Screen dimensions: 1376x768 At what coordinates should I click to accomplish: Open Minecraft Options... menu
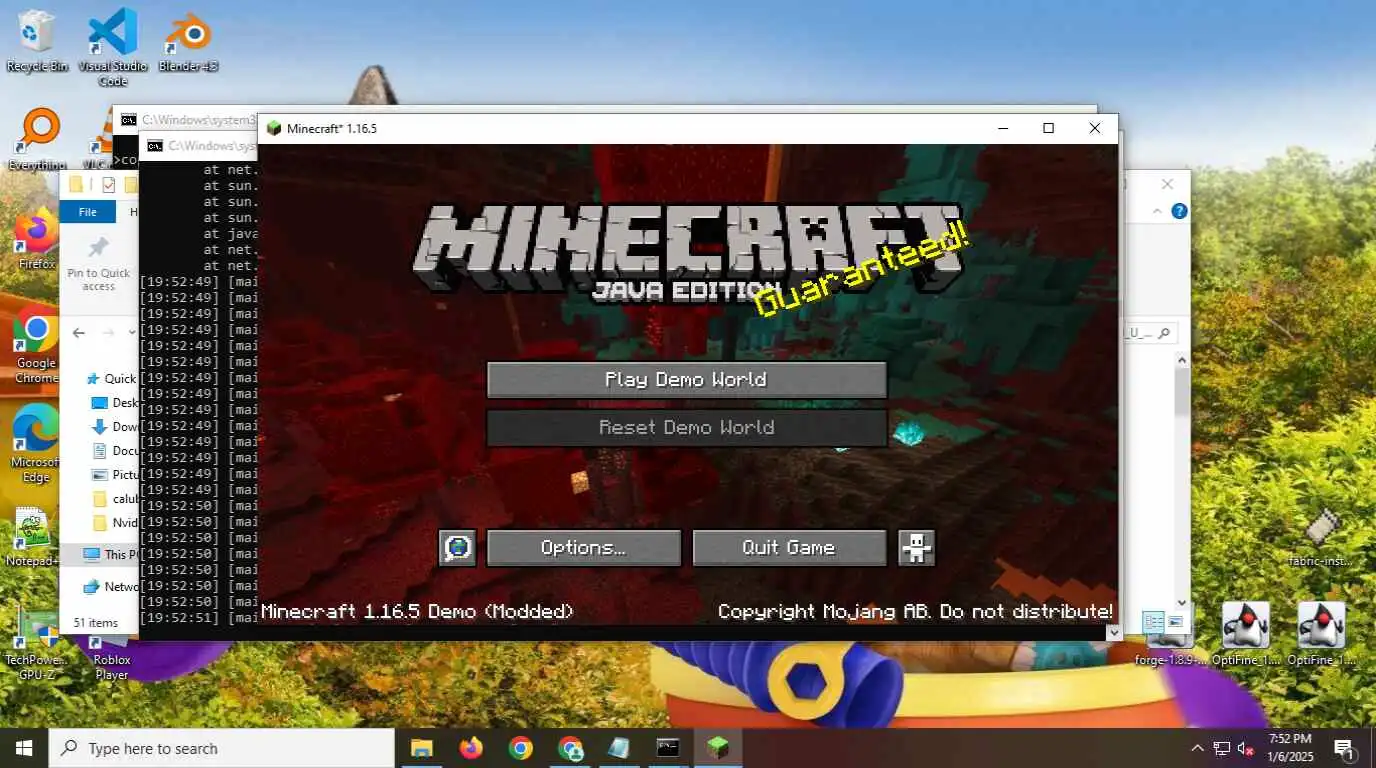583,548
